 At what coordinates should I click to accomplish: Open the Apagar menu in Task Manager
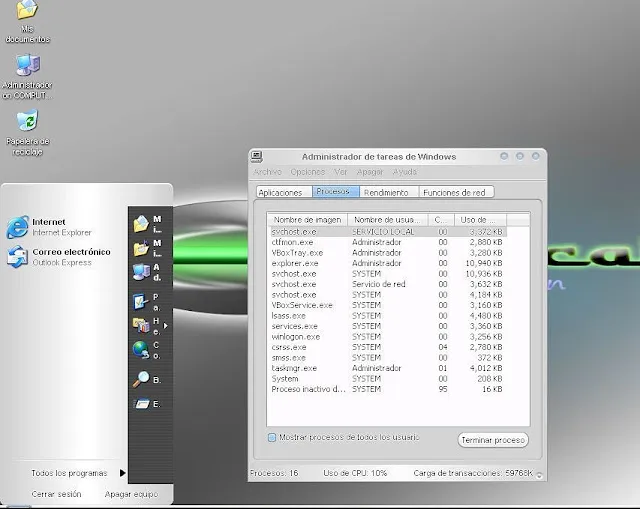point(370,172)
